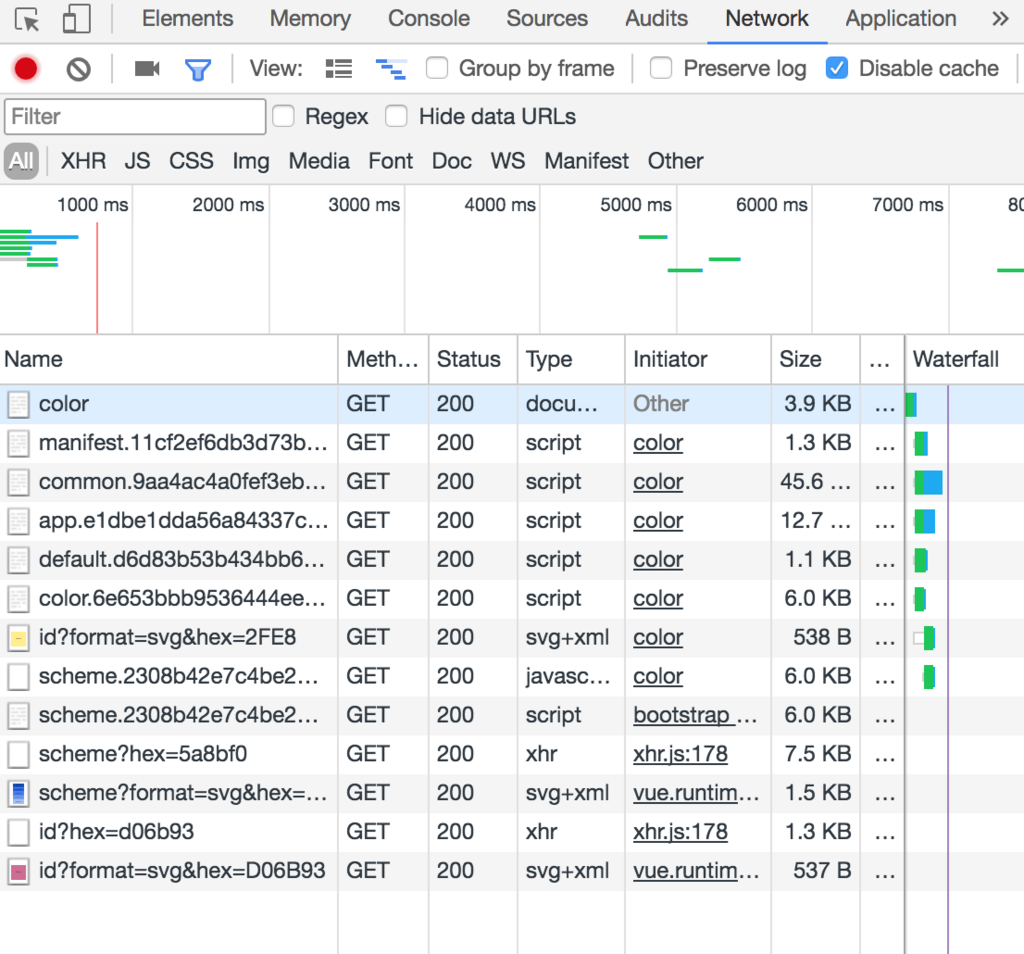Click into the Filter text field
The width and height of the screenshot is (1024, 954).
[x=135, y=117]
